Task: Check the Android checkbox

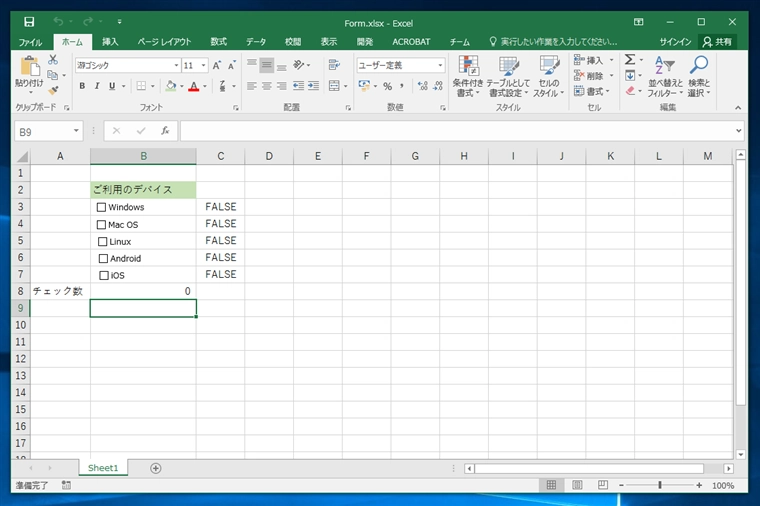Action: click(103, 258)
